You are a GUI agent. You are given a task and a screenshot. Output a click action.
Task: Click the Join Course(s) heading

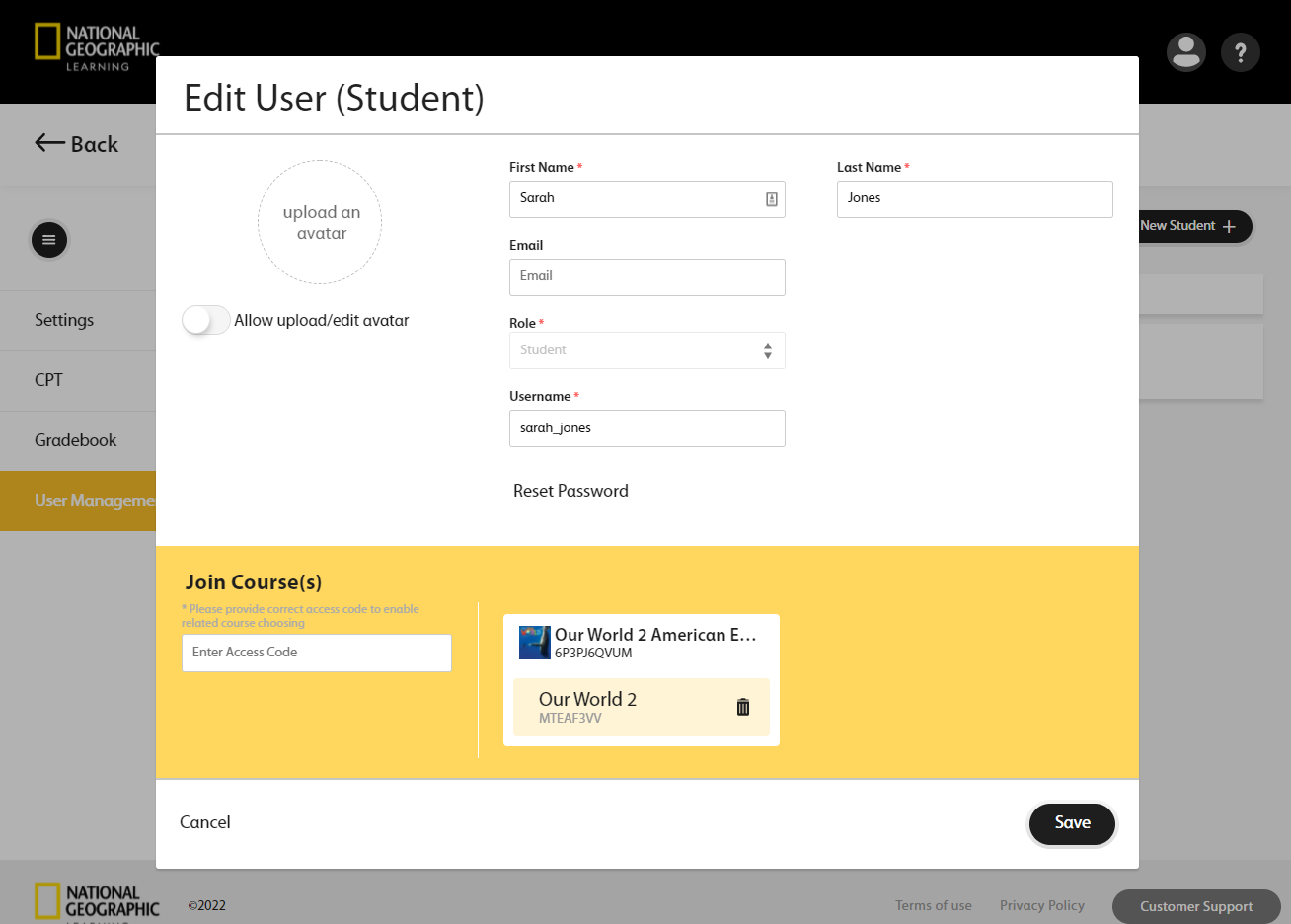coord(254,581)
